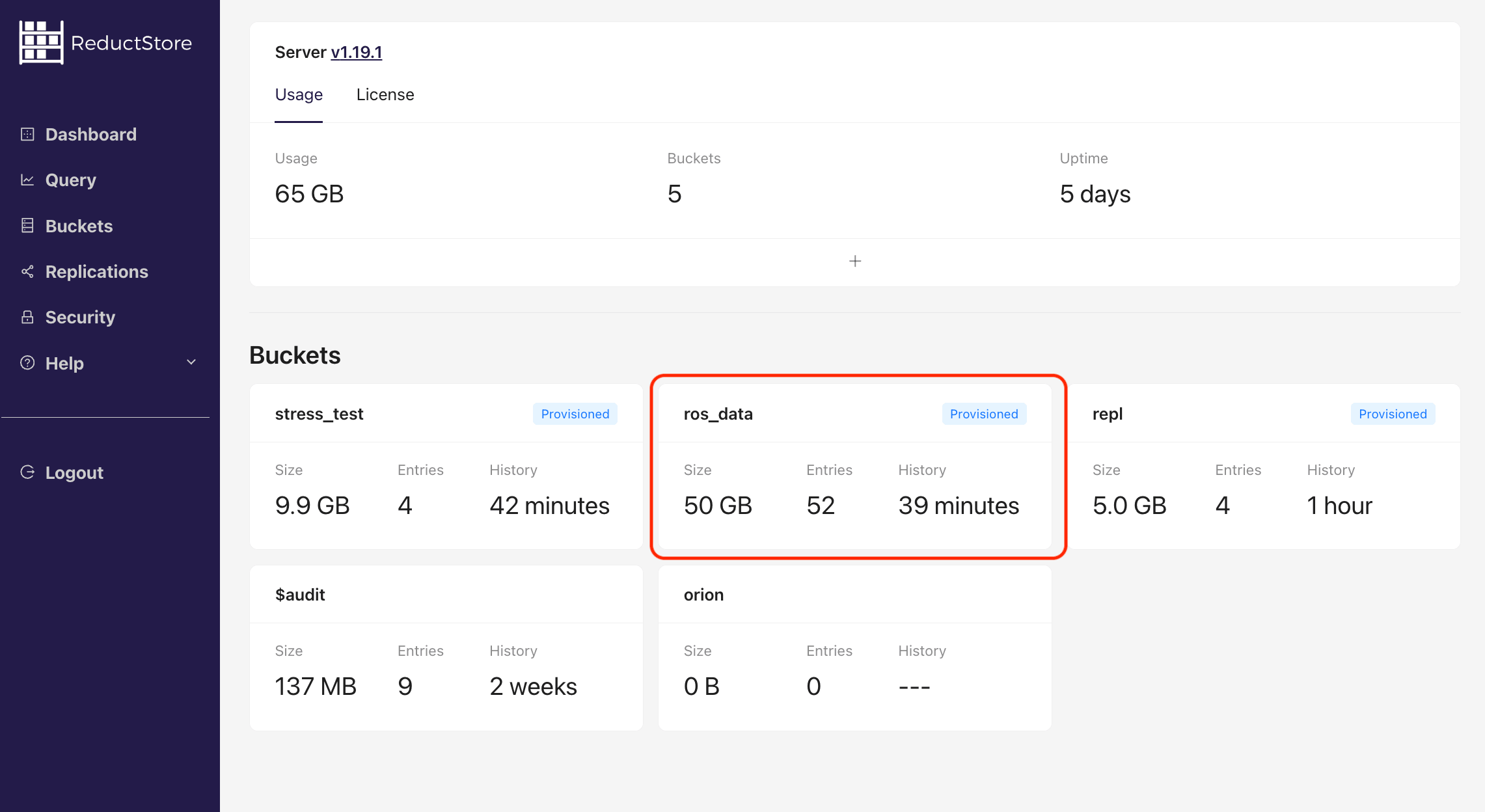Click the Buckets section heading

(295, 355)
